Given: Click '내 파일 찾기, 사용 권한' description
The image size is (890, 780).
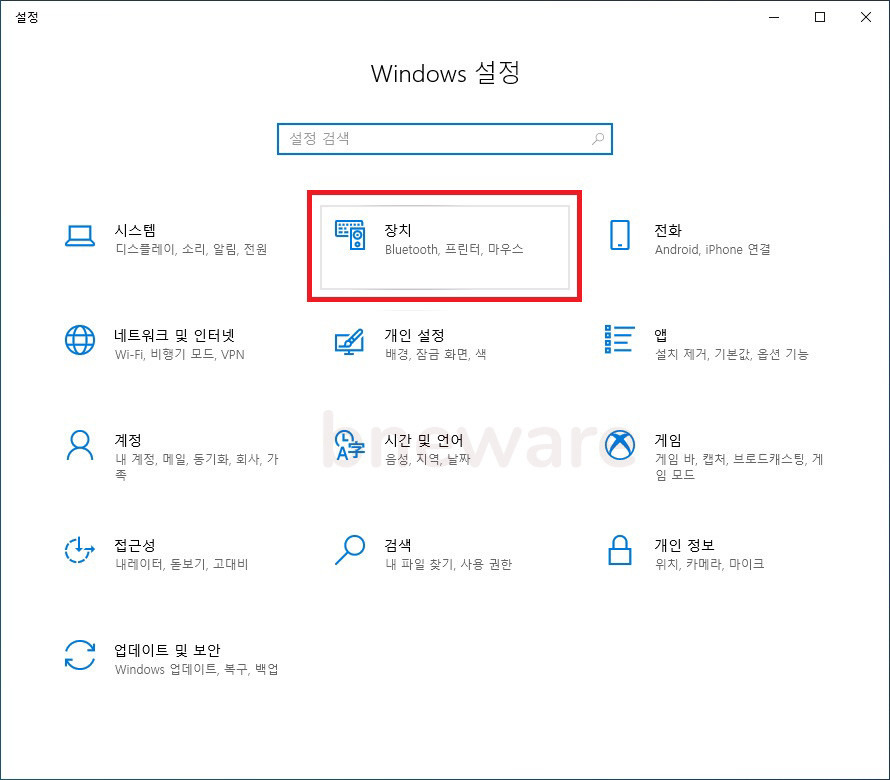Looking at the screenshot, I should pos(448,564).
